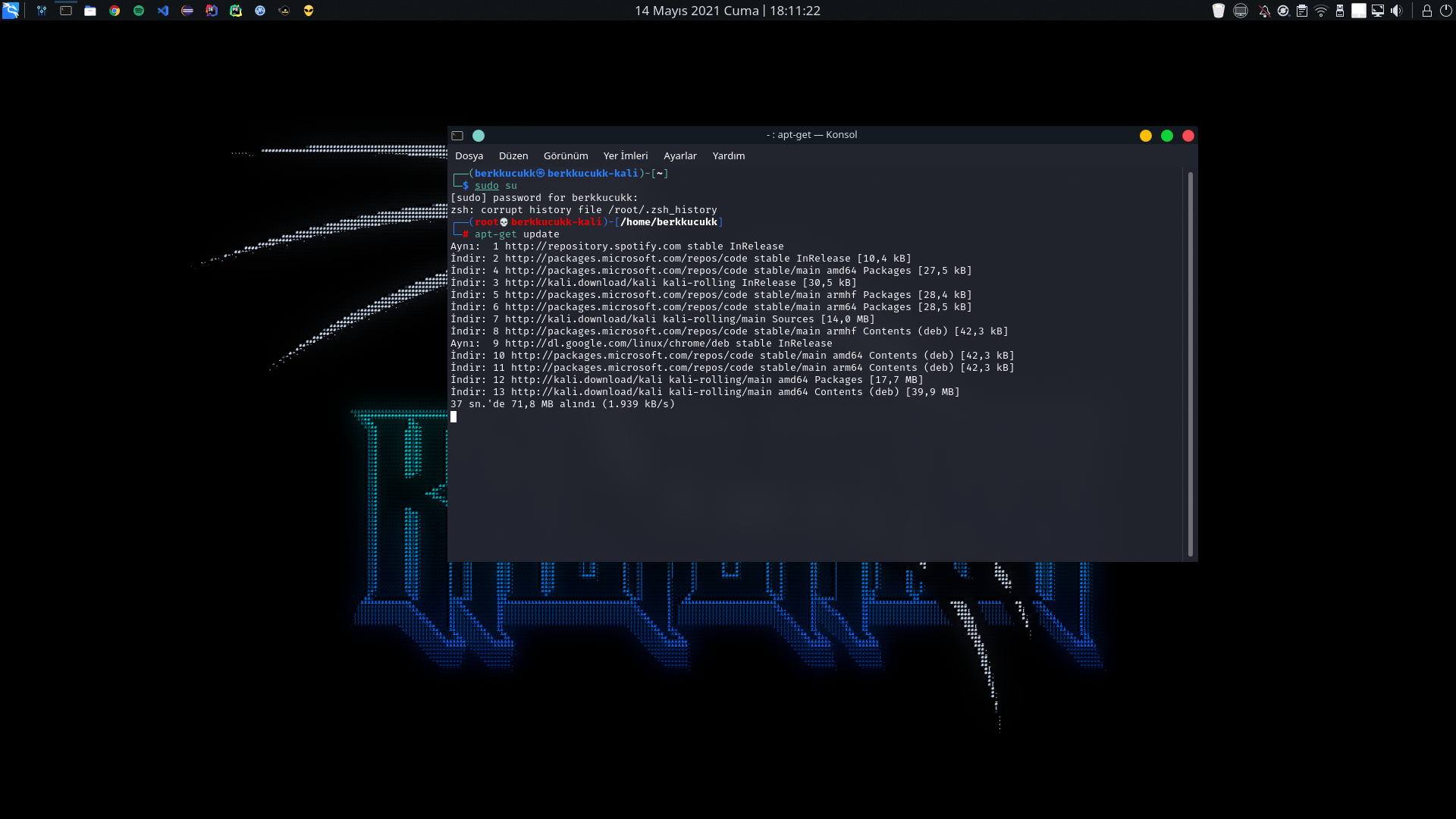
Task: Open the Yardım menu
Action: pos(728,155)
